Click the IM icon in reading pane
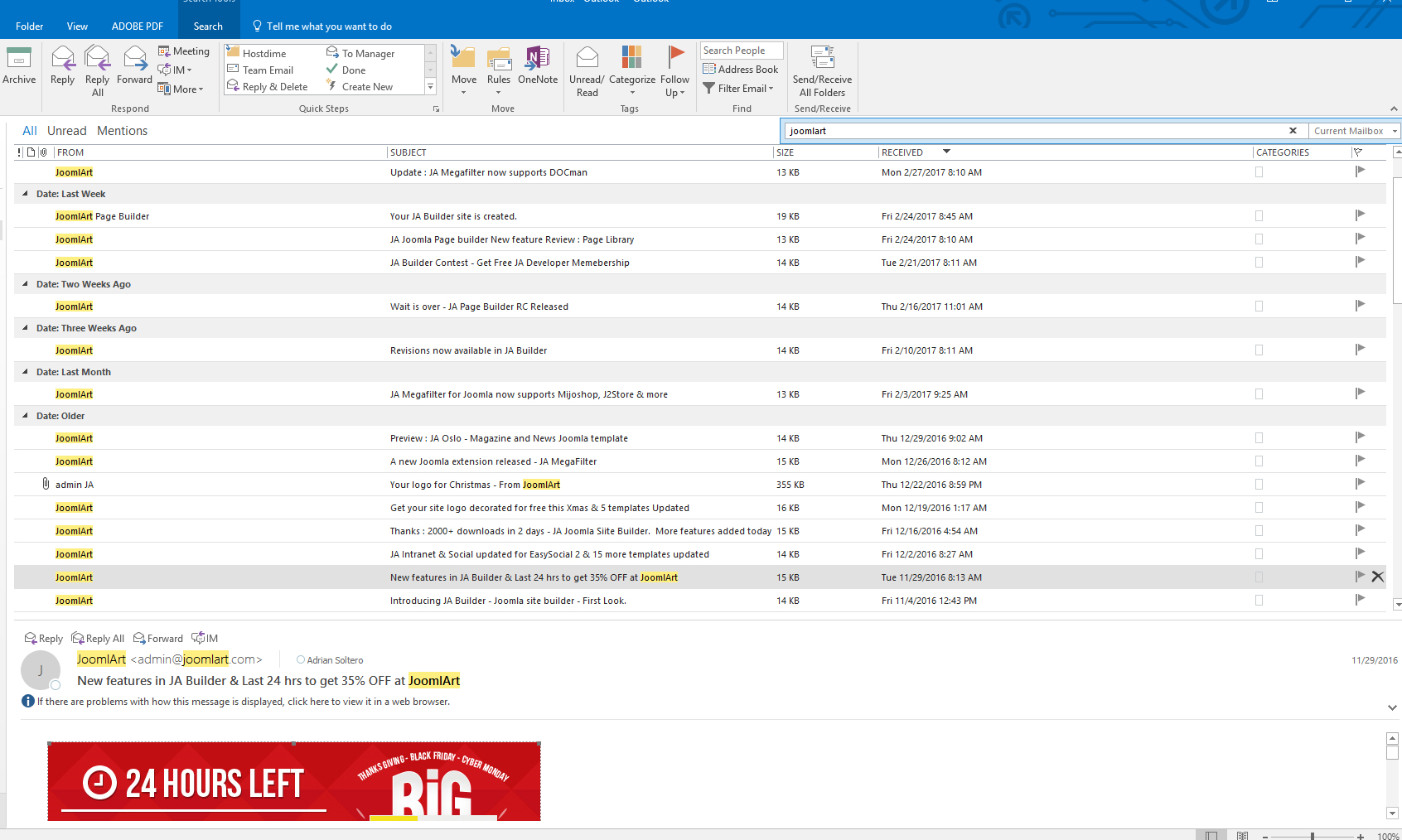Screen dimensions: 1402x840 [205, 638]
